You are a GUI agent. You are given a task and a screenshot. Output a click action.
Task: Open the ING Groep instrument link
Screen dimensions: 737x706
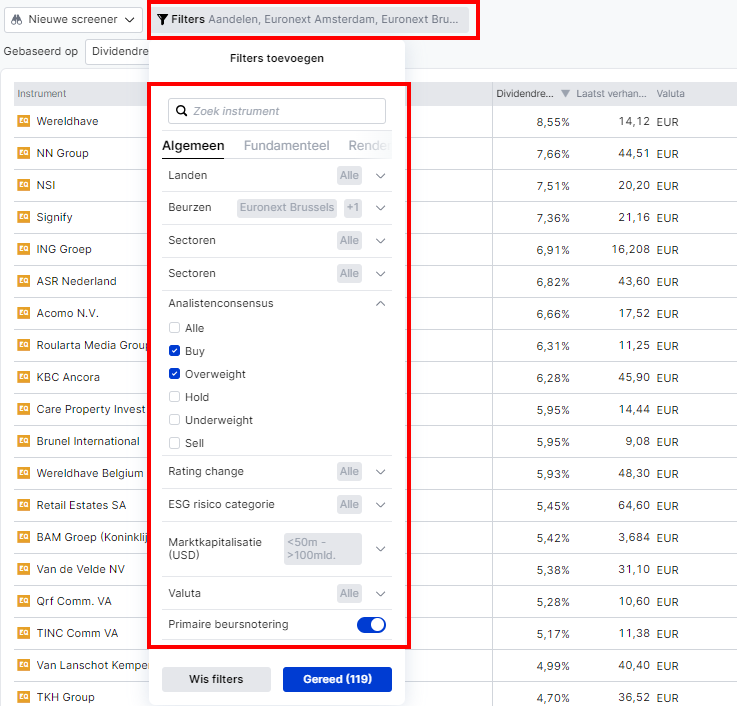coord(64,249)
